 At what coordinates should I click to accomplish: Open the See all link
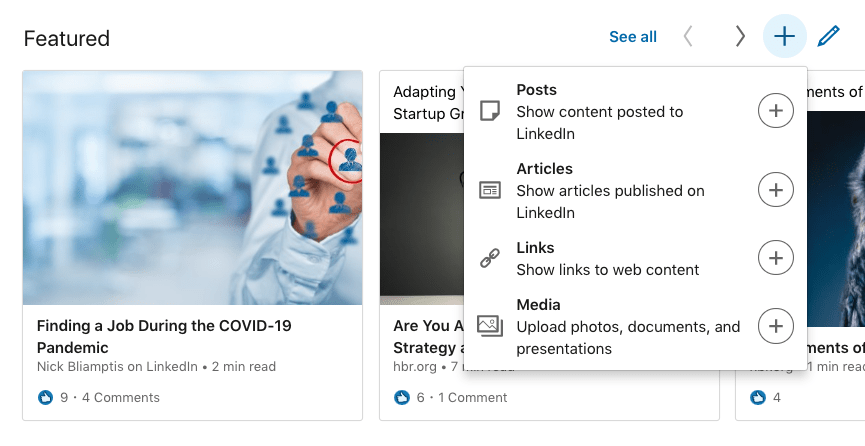(633, 37)
